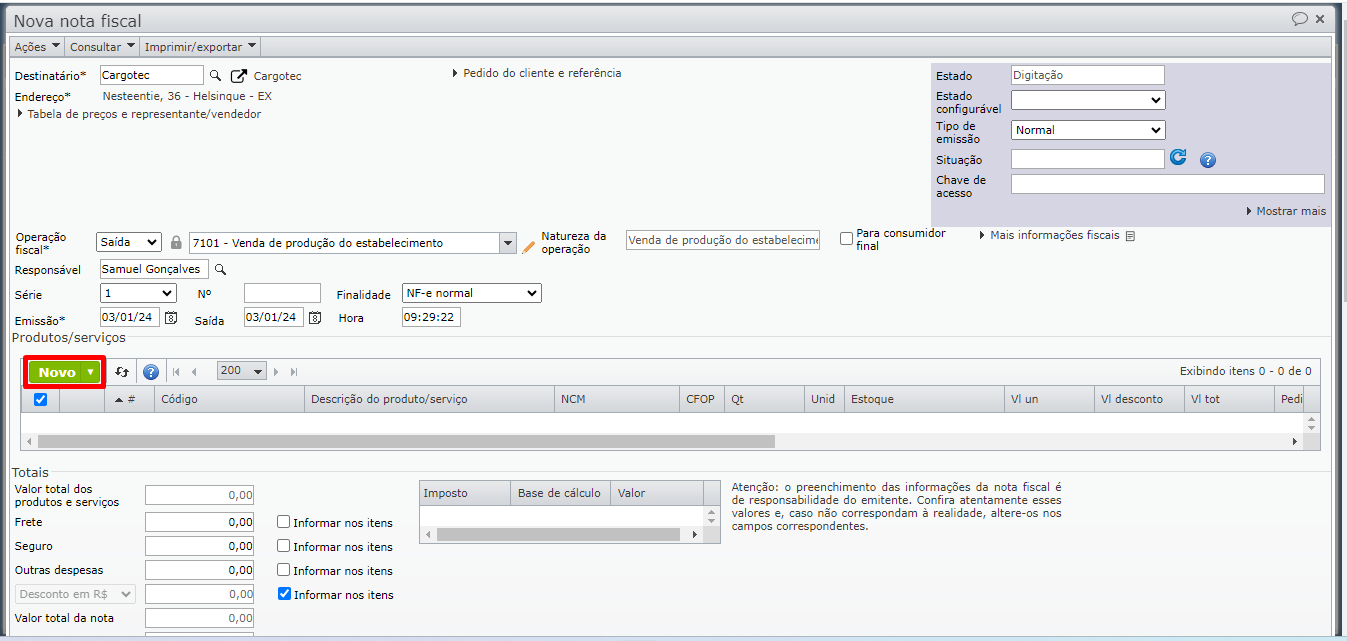The width and height of the screenshot is (1347, 641).
Task: Click the products grid horizontal scrollbar
Action: point(406,441)
